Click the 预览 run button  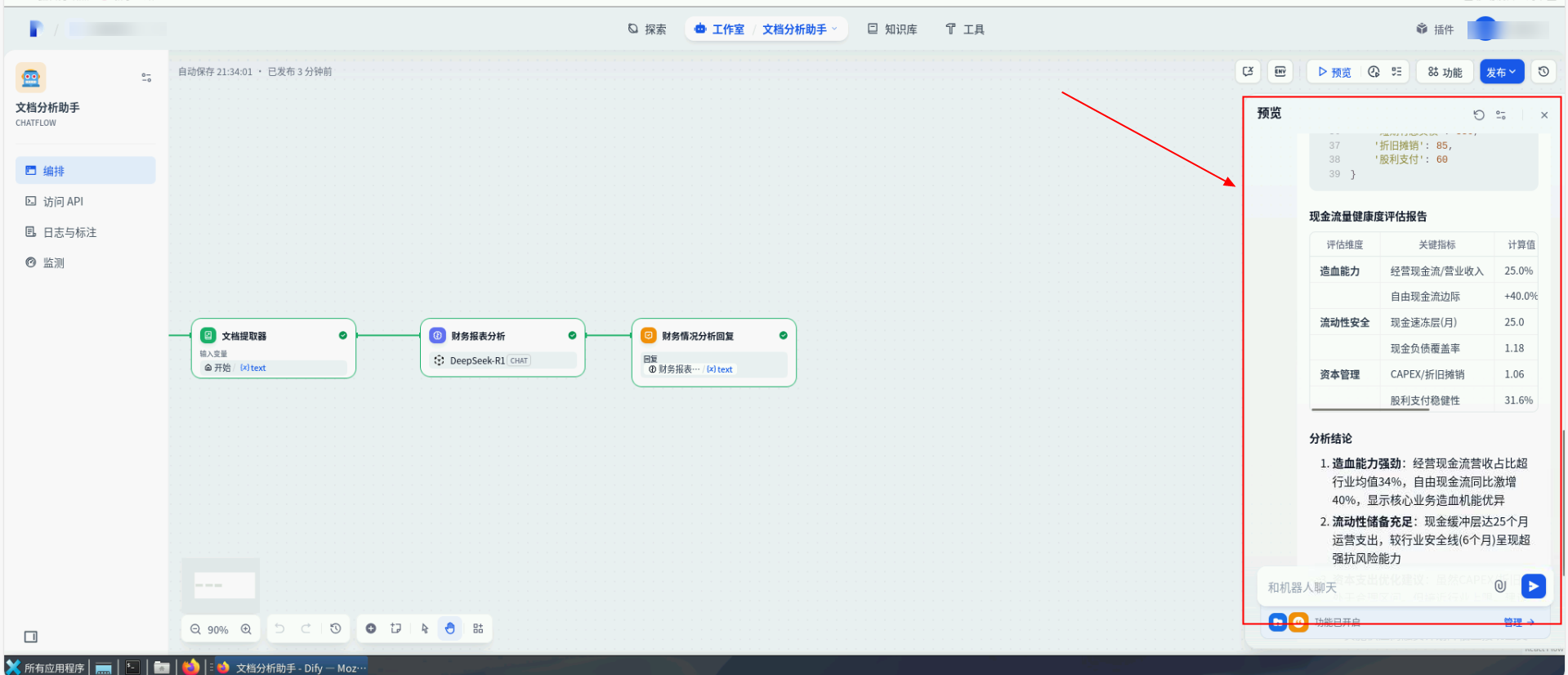(x=1334, y=72)
